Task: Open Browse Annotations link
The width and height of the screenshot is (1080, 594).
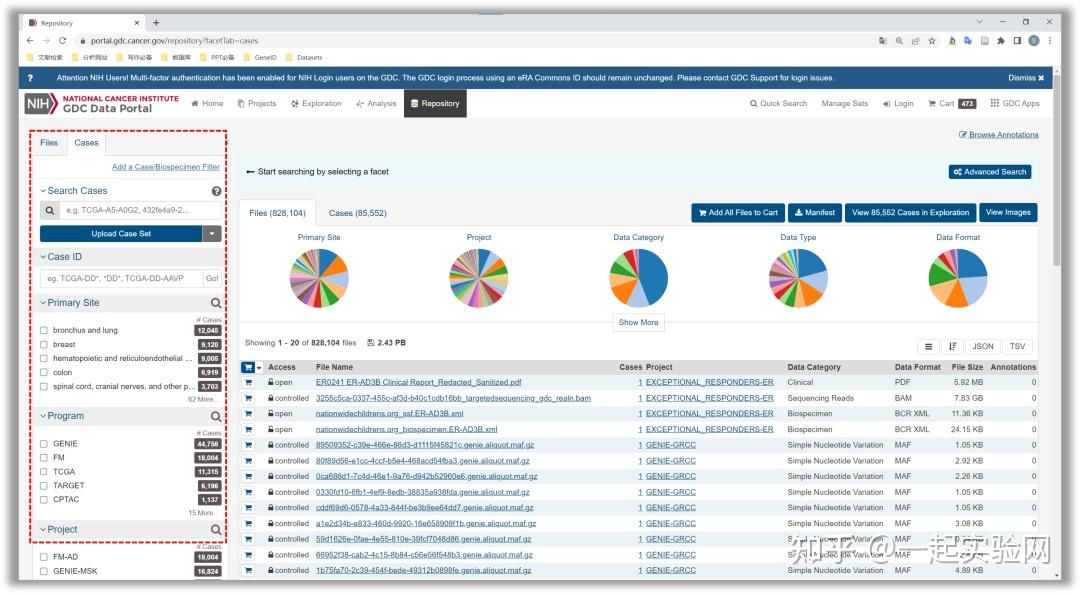Action: pyautogui.click(x=999, y=135)
